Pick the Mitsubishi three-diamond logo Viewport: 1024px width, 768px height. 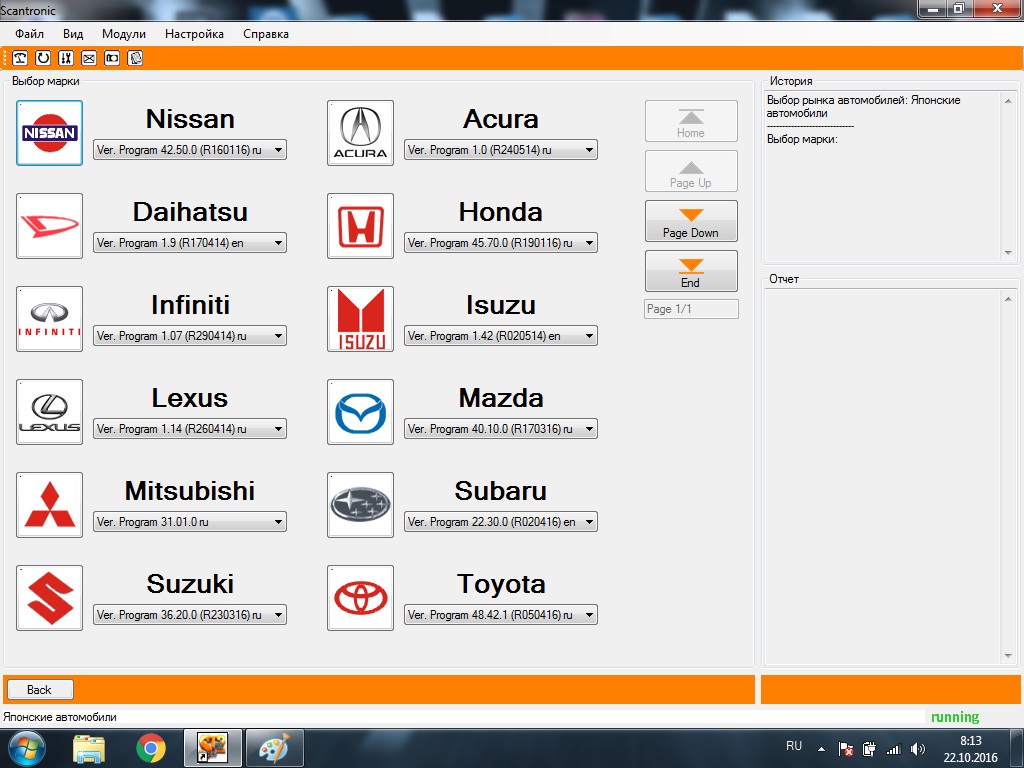[50, 505]
